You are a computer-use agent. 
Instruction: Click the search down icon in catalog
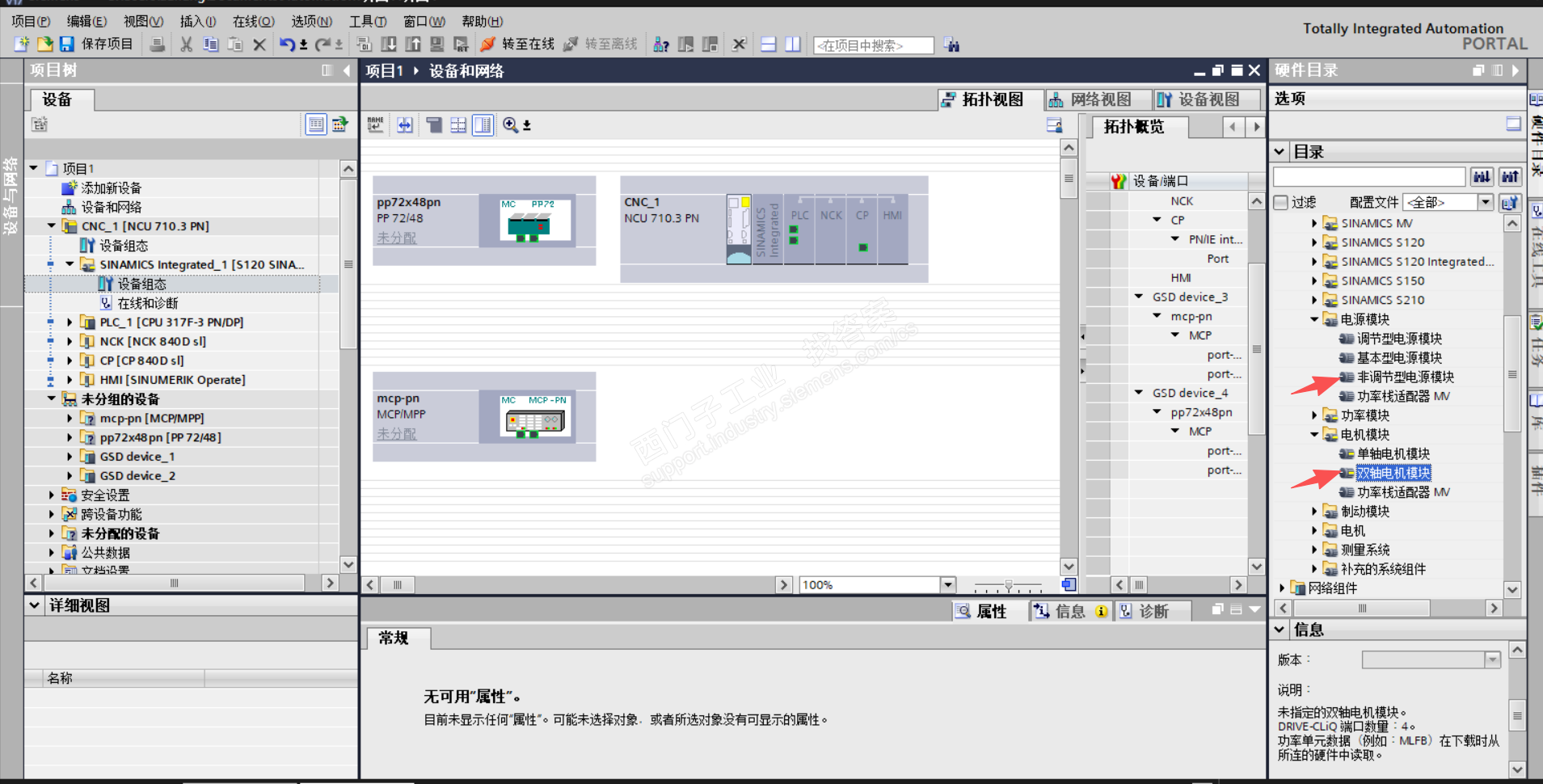1482,177
